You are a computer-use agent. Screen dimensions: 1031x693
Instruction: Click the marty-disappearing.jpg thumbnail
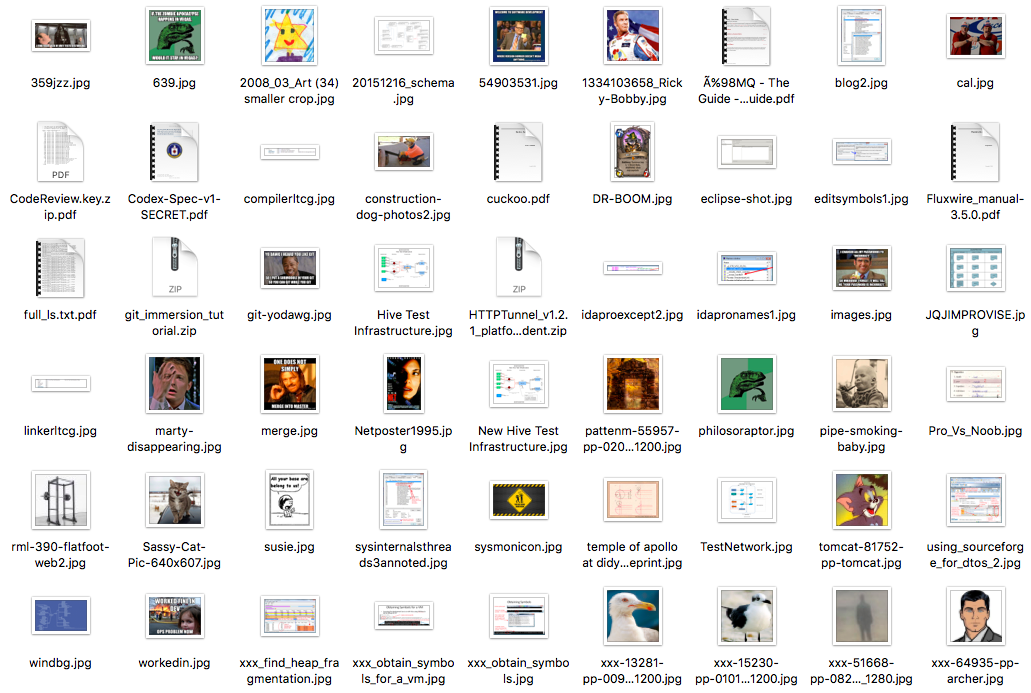click(174, 384)
